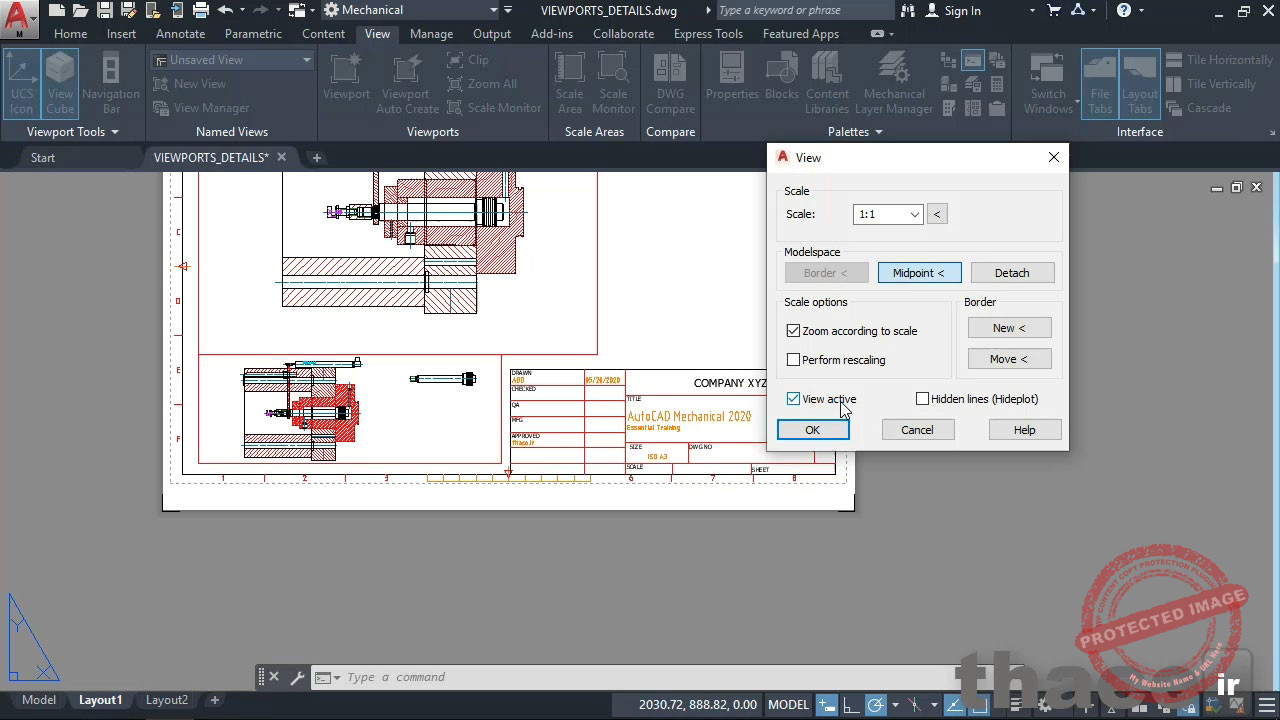Uncheck Zoom according to scale checkbox

(x=794, y=331)
